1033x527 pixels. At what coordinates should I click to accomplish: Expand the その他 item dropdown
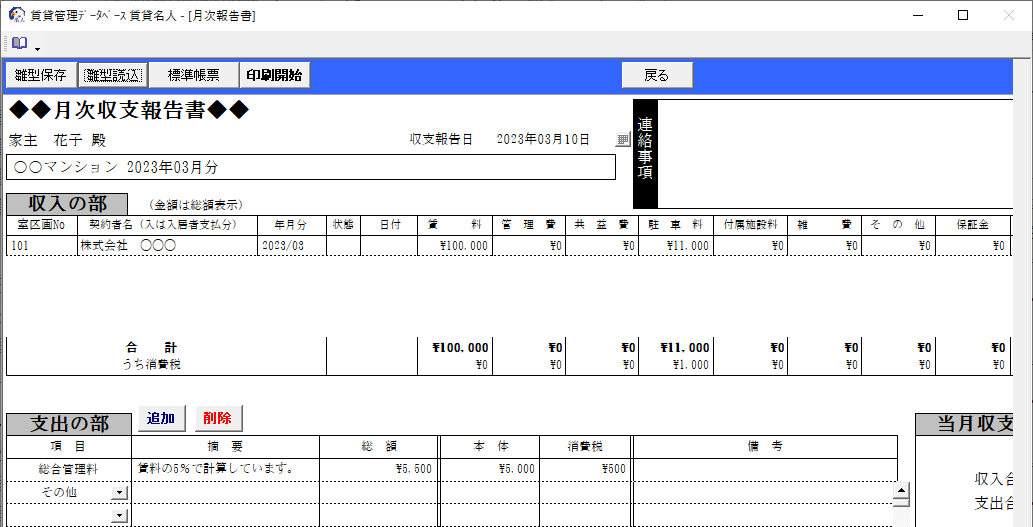coord(120,492)
